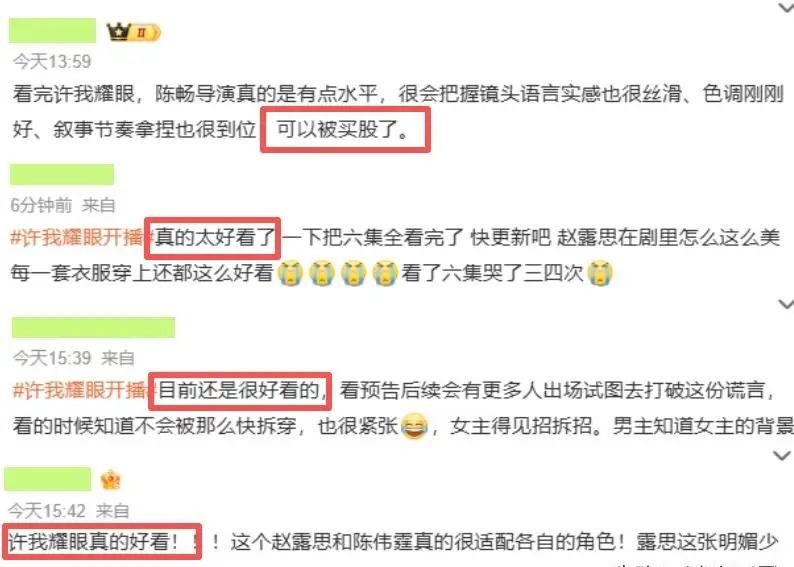Click the laughing-tears emoji after 也很紧张

[x=414, y=426]
